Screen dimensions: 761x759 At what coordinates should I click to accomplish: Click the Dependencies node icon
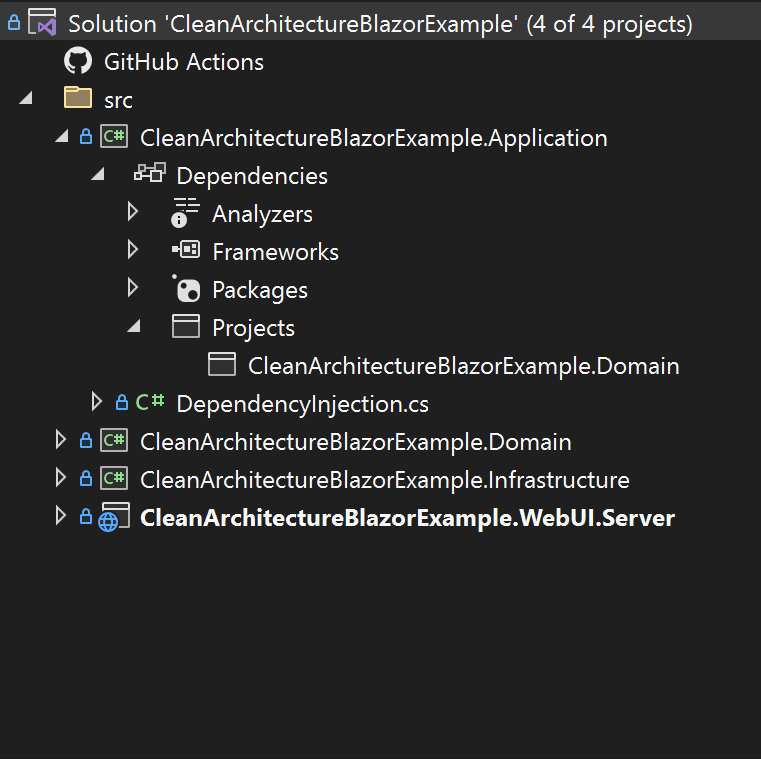pos(150,173)
